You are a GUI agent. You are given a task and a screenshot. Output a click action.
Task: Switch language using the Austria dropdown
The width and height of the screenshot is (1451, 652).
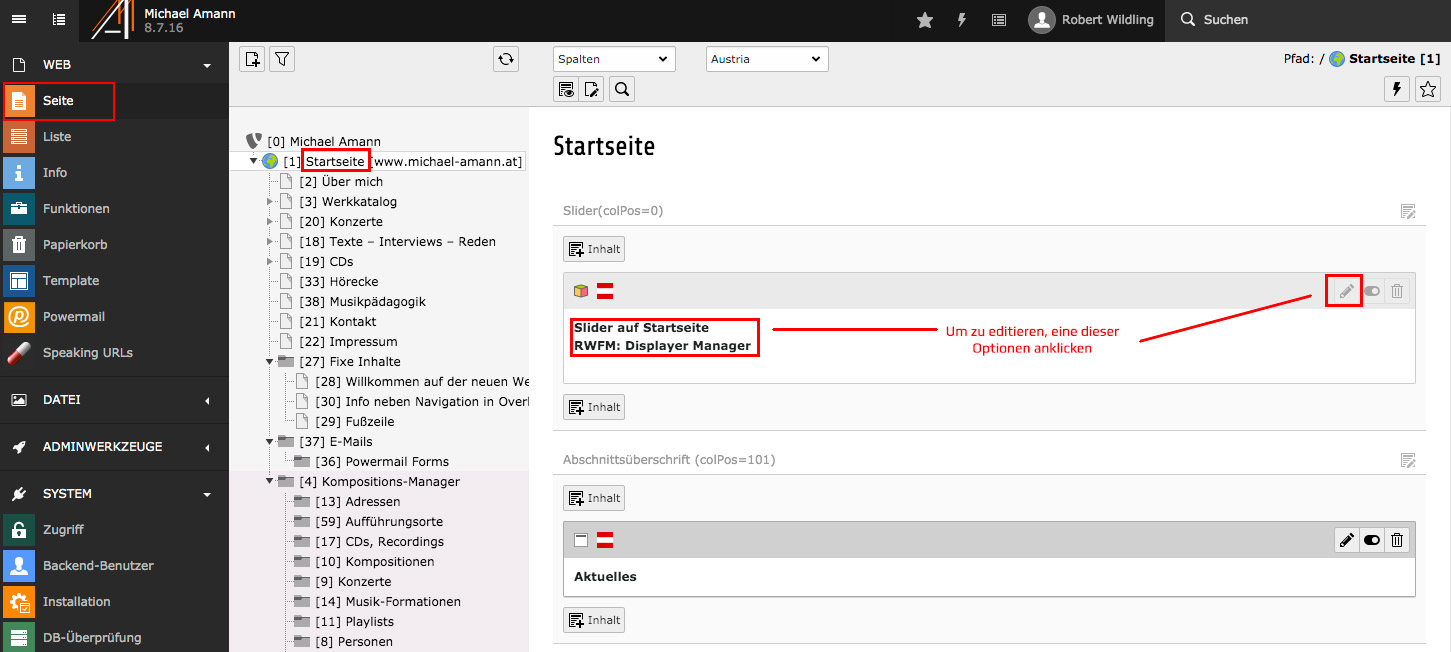coord(766,58)
